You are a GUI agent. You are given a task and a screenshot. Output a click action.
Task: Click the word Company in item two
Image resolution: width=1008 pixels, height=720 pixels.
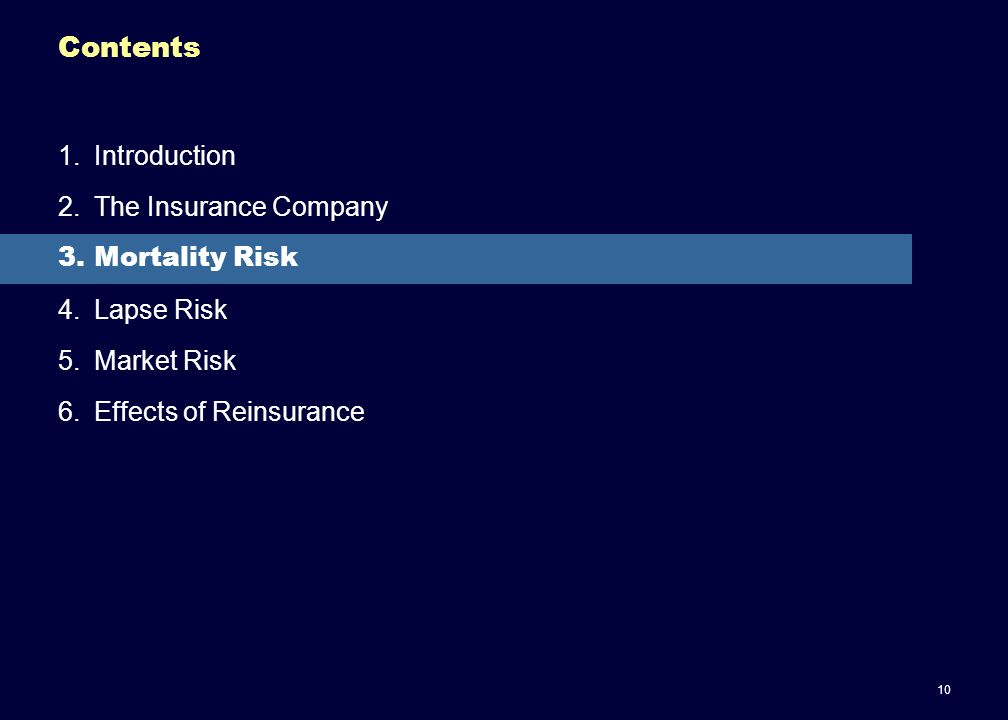click(x=330, y=208)
